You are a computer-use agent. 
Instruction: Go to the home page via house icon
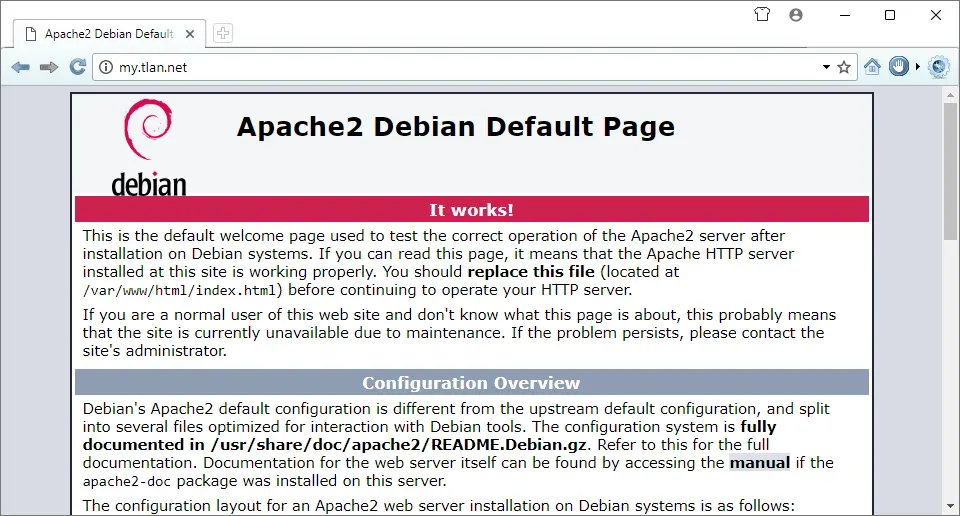click(x=872, y=67)
